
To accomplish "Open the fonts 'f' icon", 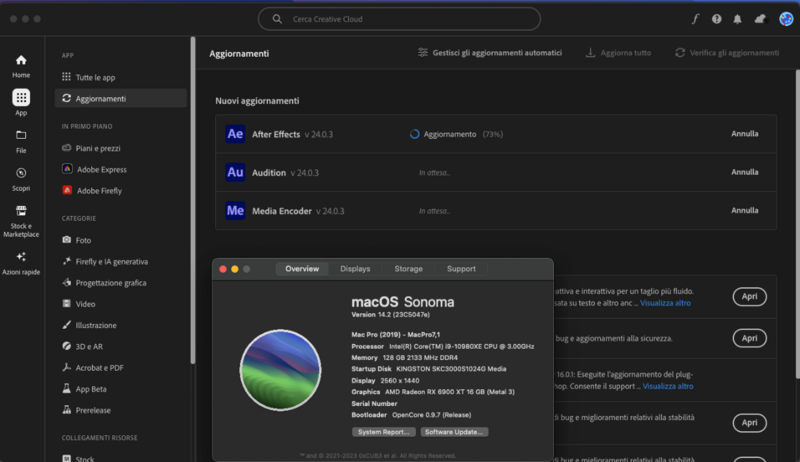I will coord(695,19).
